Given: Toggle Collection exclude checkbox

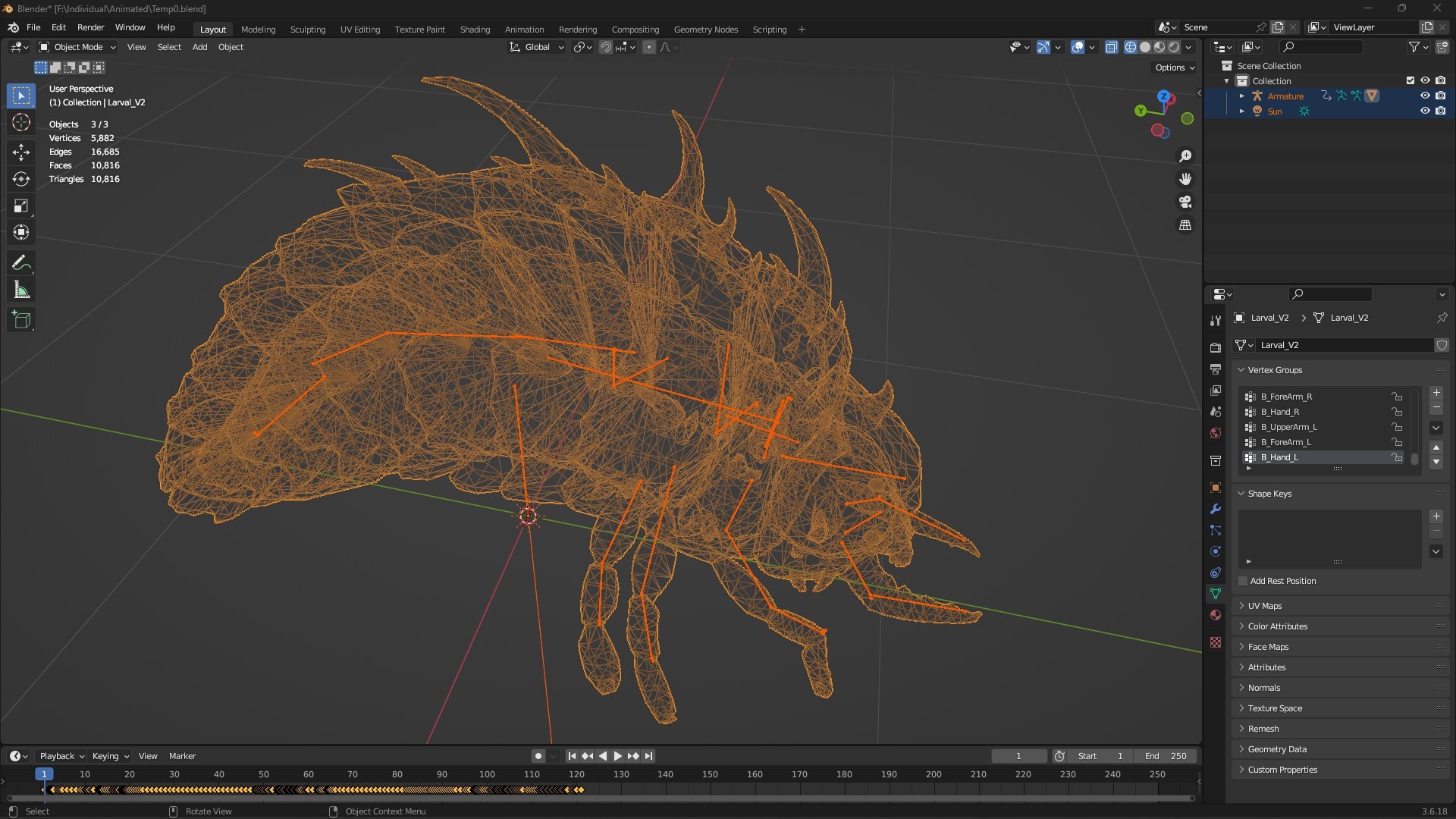Looking at the screenshot, I should pyautogui.click(x=1410, y=80).
